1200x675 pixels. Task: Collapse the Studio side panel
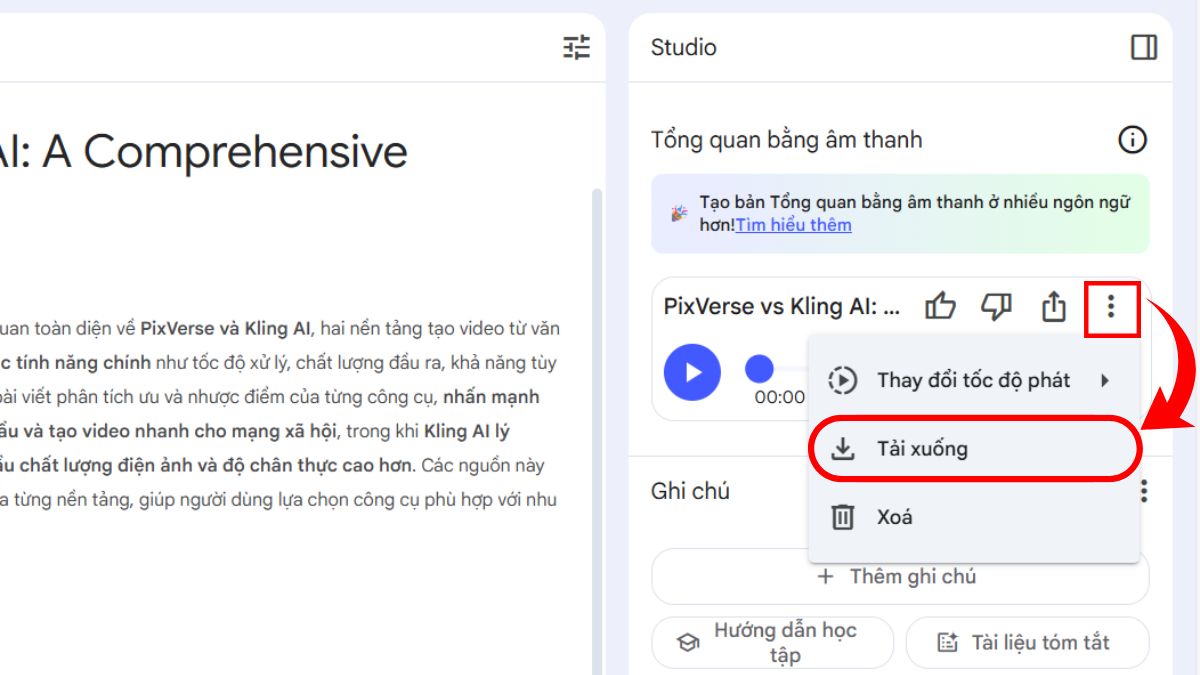click(1144, 47)
